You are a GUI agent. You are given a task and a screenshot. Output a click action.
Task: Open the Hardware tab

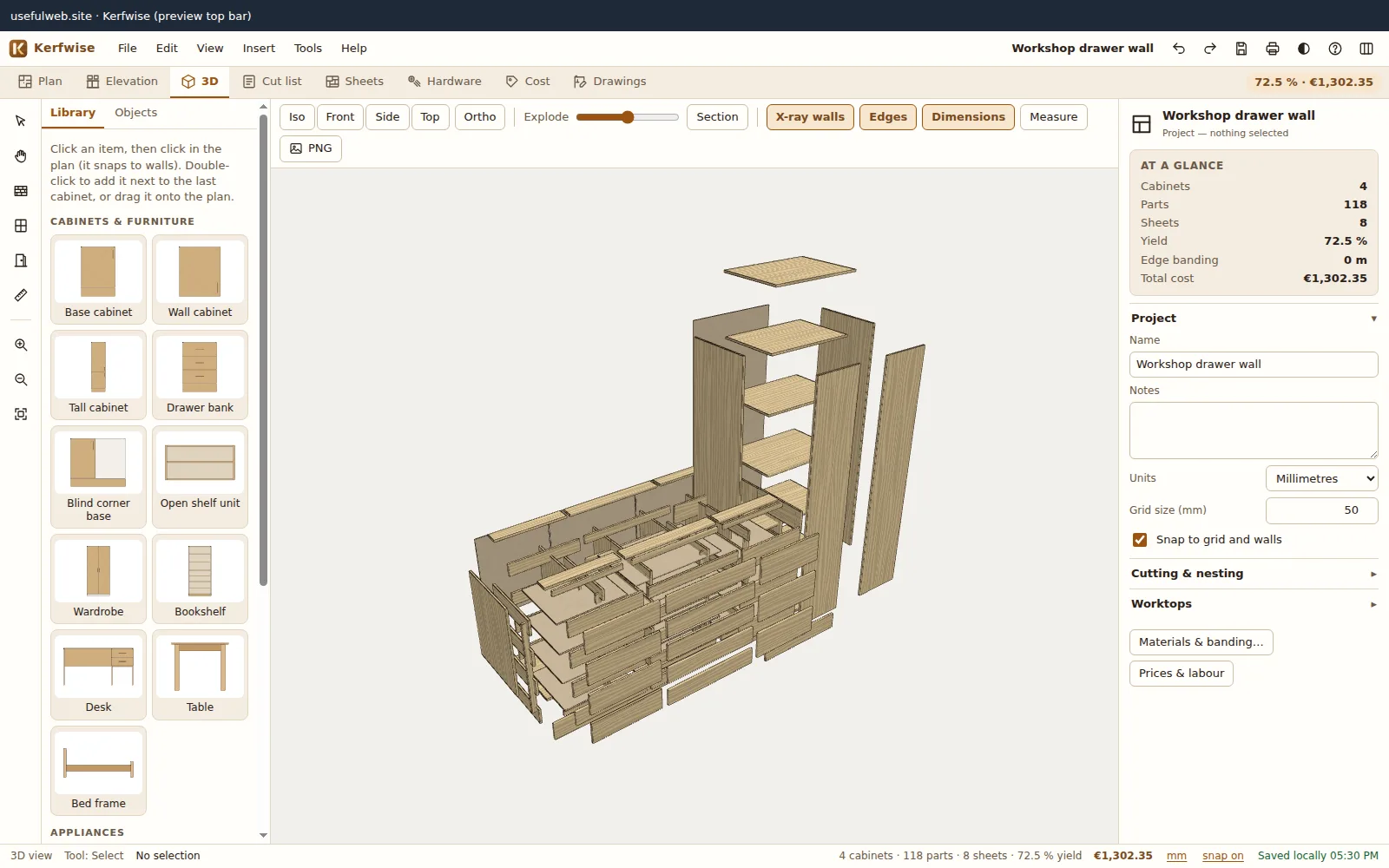444,82
